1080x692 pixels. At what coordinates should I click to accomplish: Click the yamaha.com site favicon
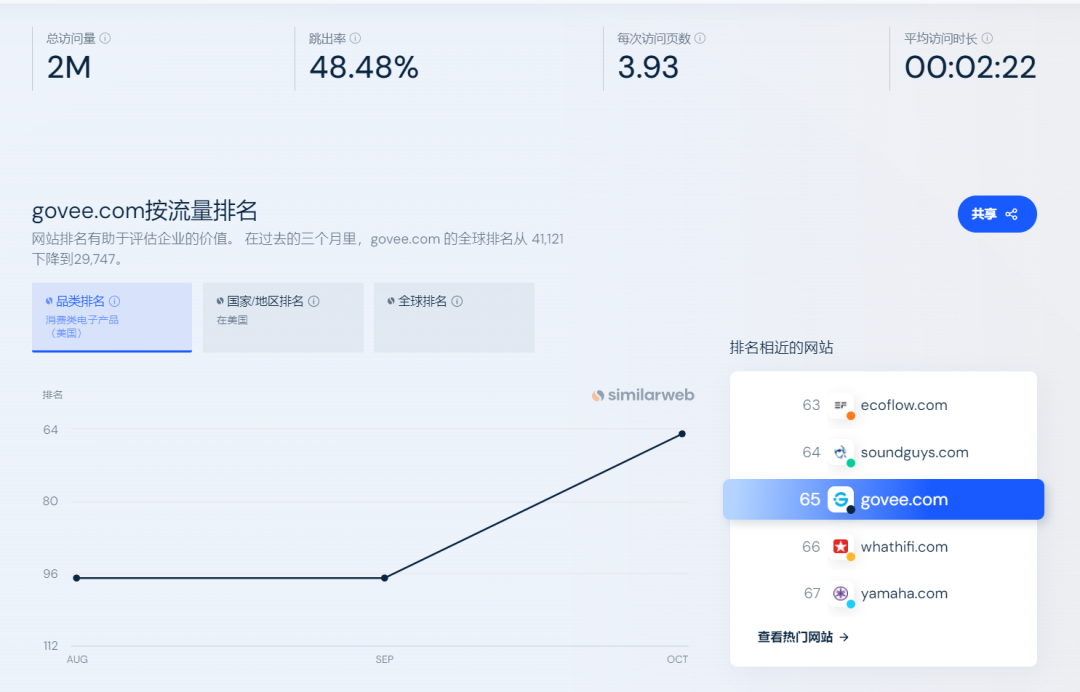841,592
